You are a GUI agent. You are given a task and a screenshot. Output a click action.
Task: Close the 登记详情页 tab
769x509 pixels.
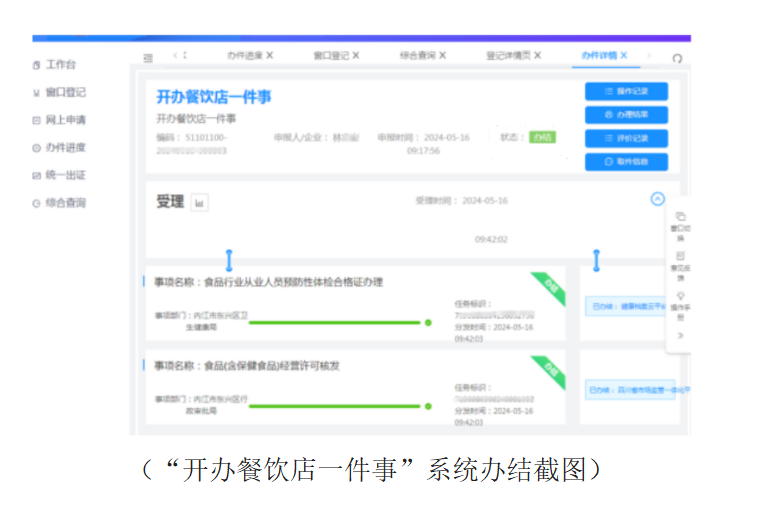tap(538, 55)
